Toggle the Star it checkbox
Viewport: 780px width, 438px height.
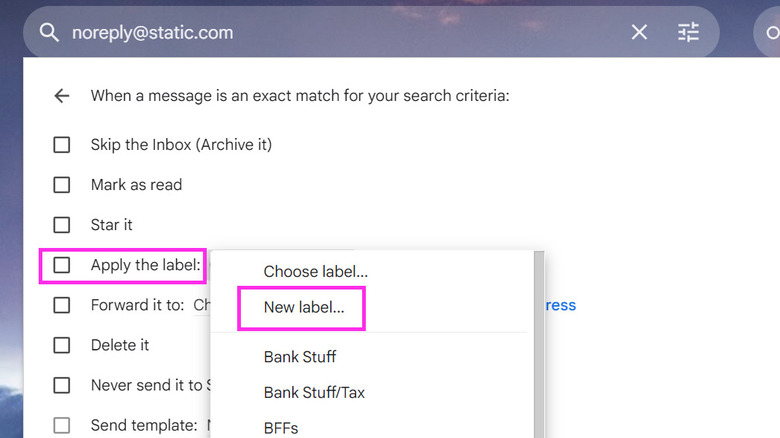(62, 225)
